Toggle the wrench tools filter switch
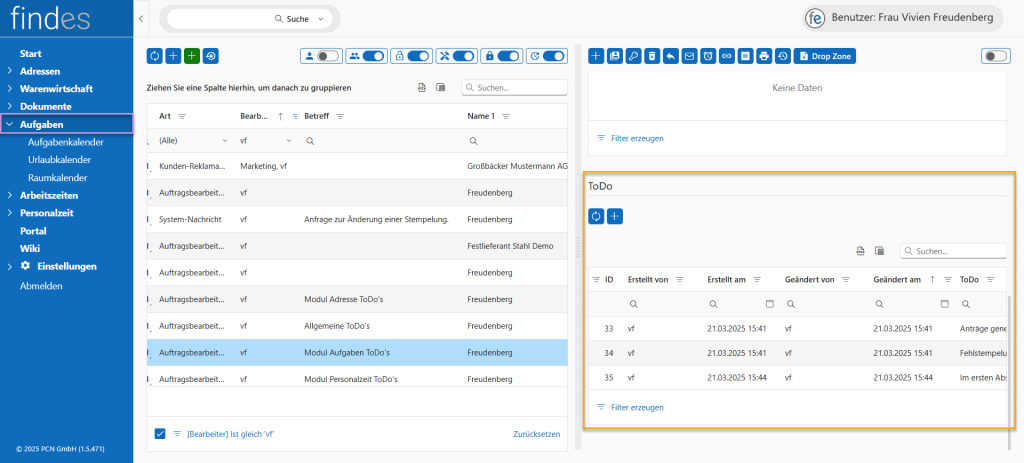This screenshot has width=1024, height=463. click(461, 57)
